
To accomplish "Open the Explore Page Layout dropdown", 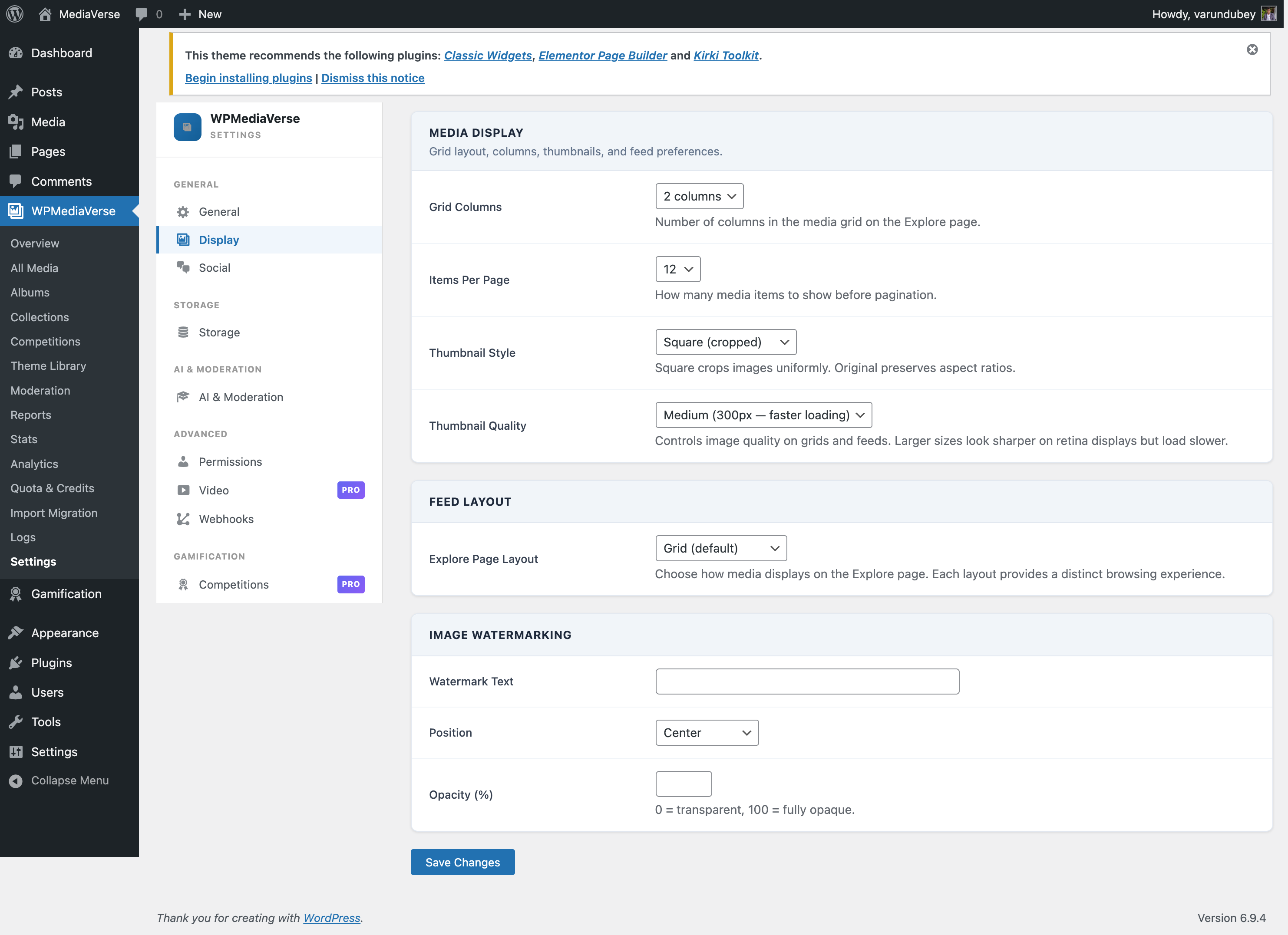I will click(721, 548).
